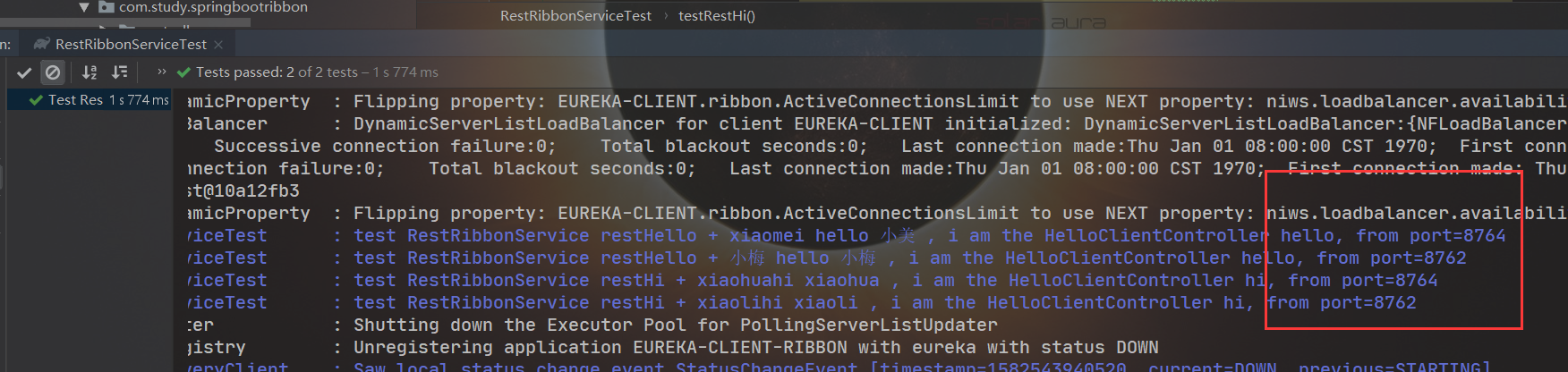Select the Test Res result row
This screenshot has height=372, width=1568.
coord(89,100)
